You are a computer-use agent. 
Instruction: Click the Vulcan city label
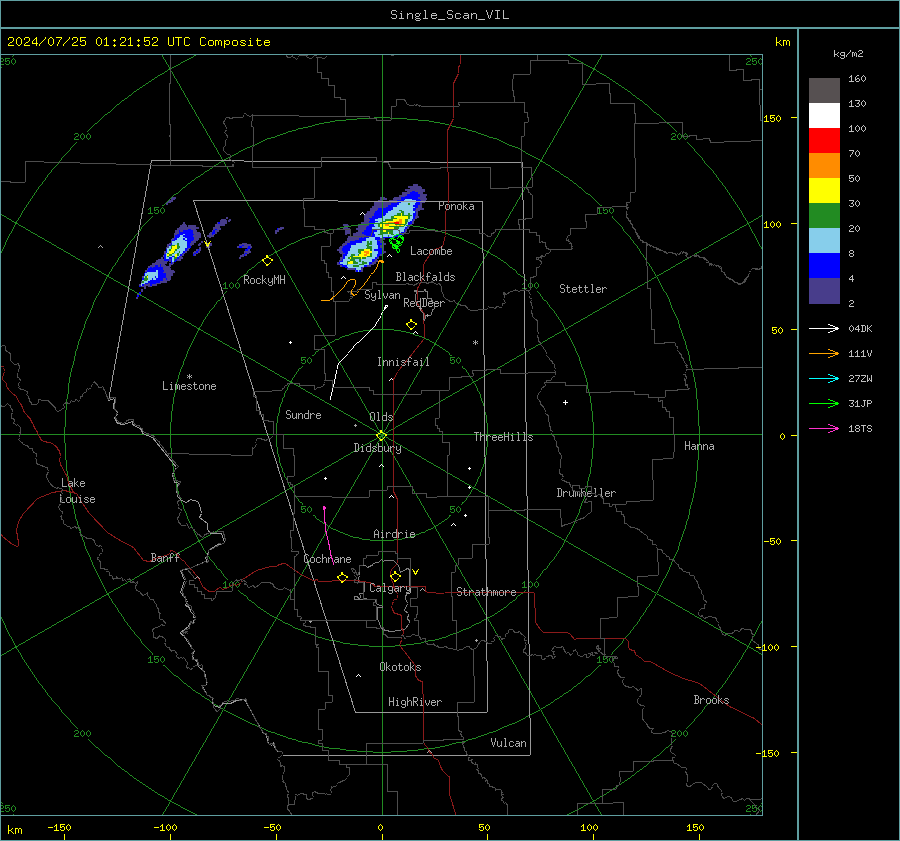[508, 743]
